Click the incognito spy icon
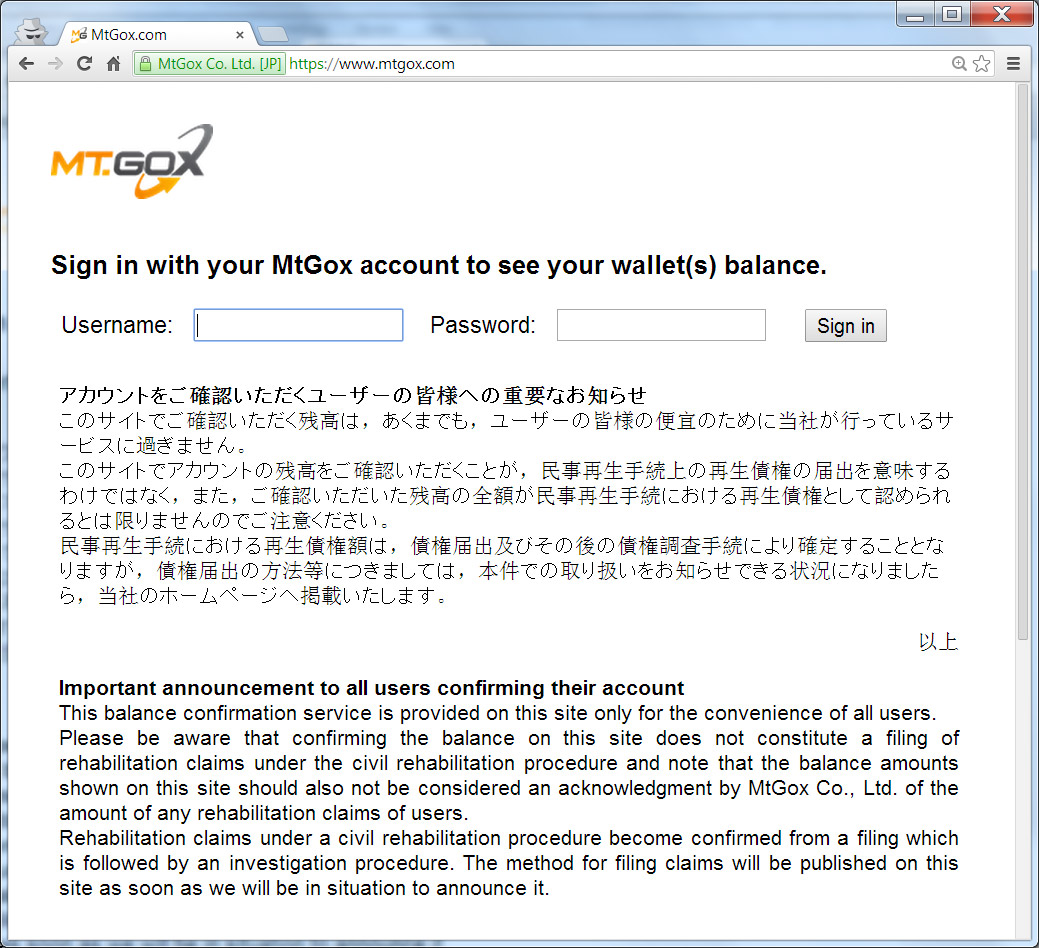Image resolution: width=1039 pixels, height=948 pixels. [31, 31]
